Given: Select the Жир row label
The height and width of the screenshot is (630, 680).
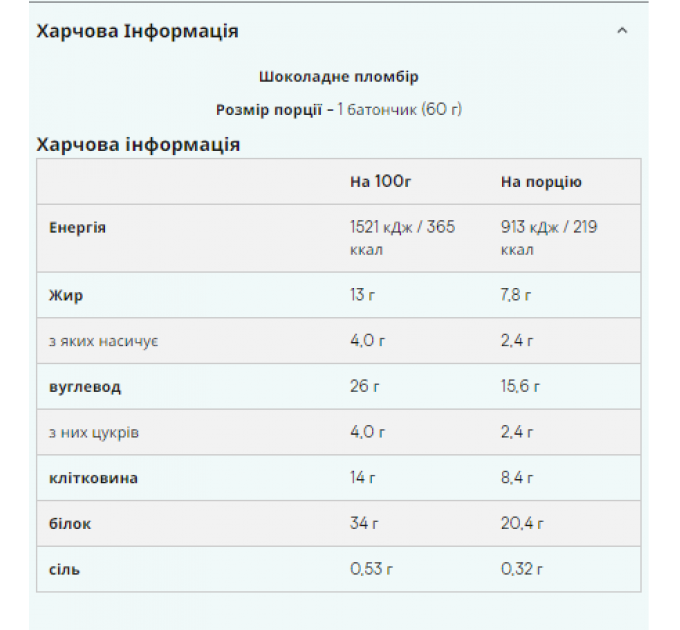Looking at the screenshot, I should [65, 295].
